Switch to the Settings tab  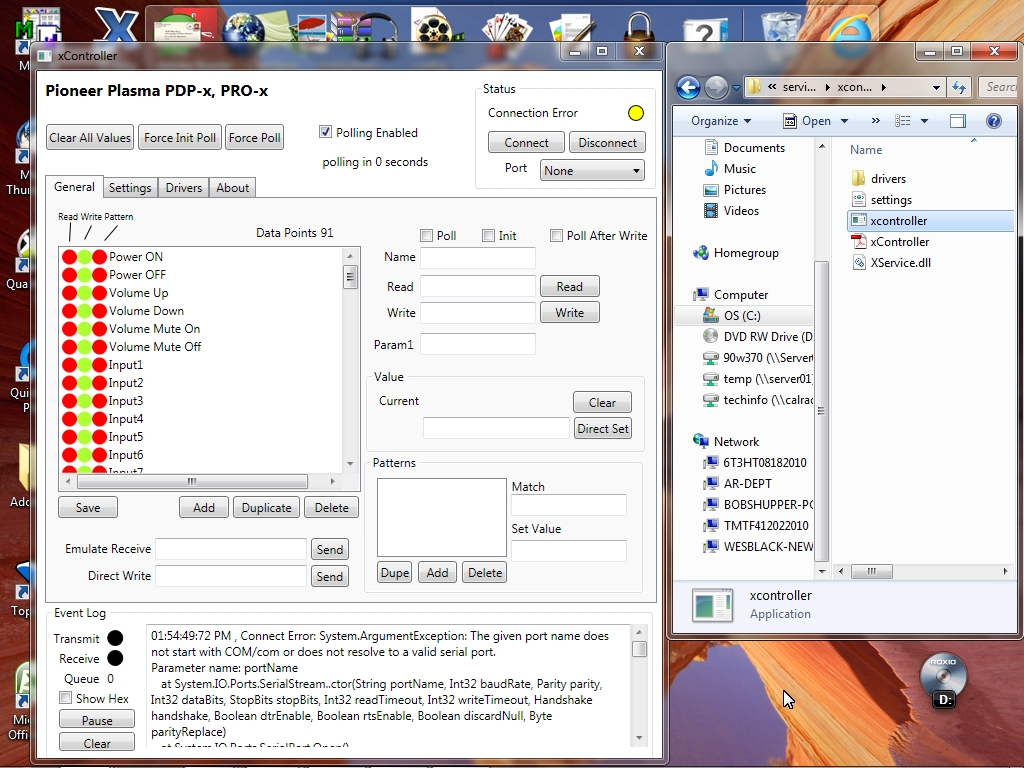[129, 187]
